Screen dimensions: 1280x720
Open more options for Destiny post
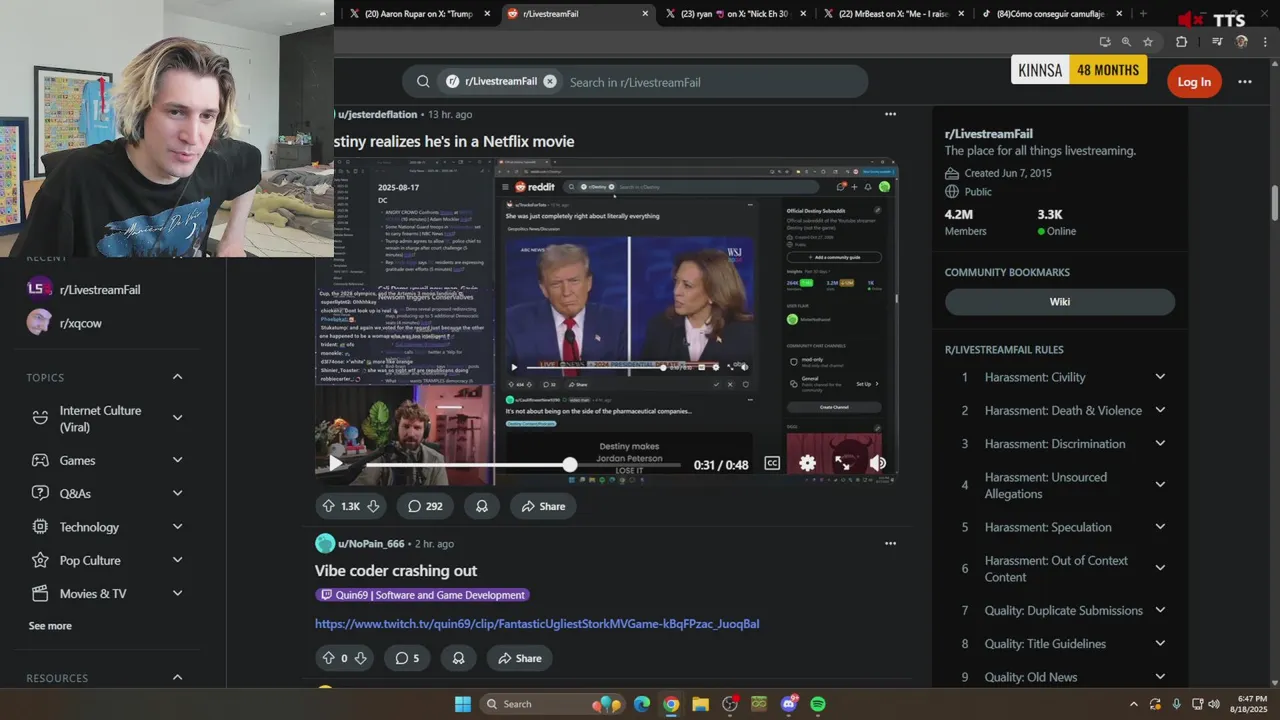(890, 114)
